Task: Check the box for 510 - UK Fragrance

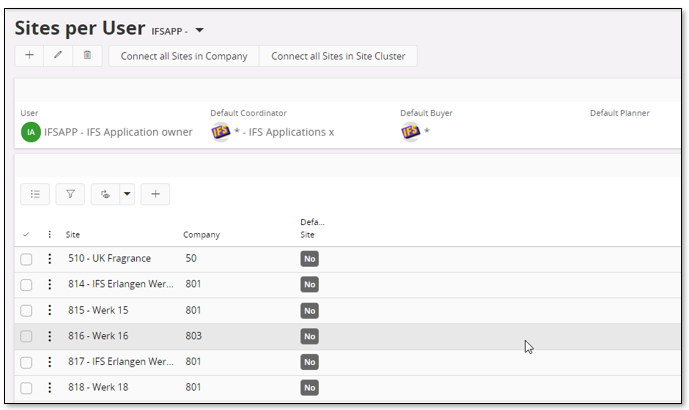Action: tap(26, 259)
